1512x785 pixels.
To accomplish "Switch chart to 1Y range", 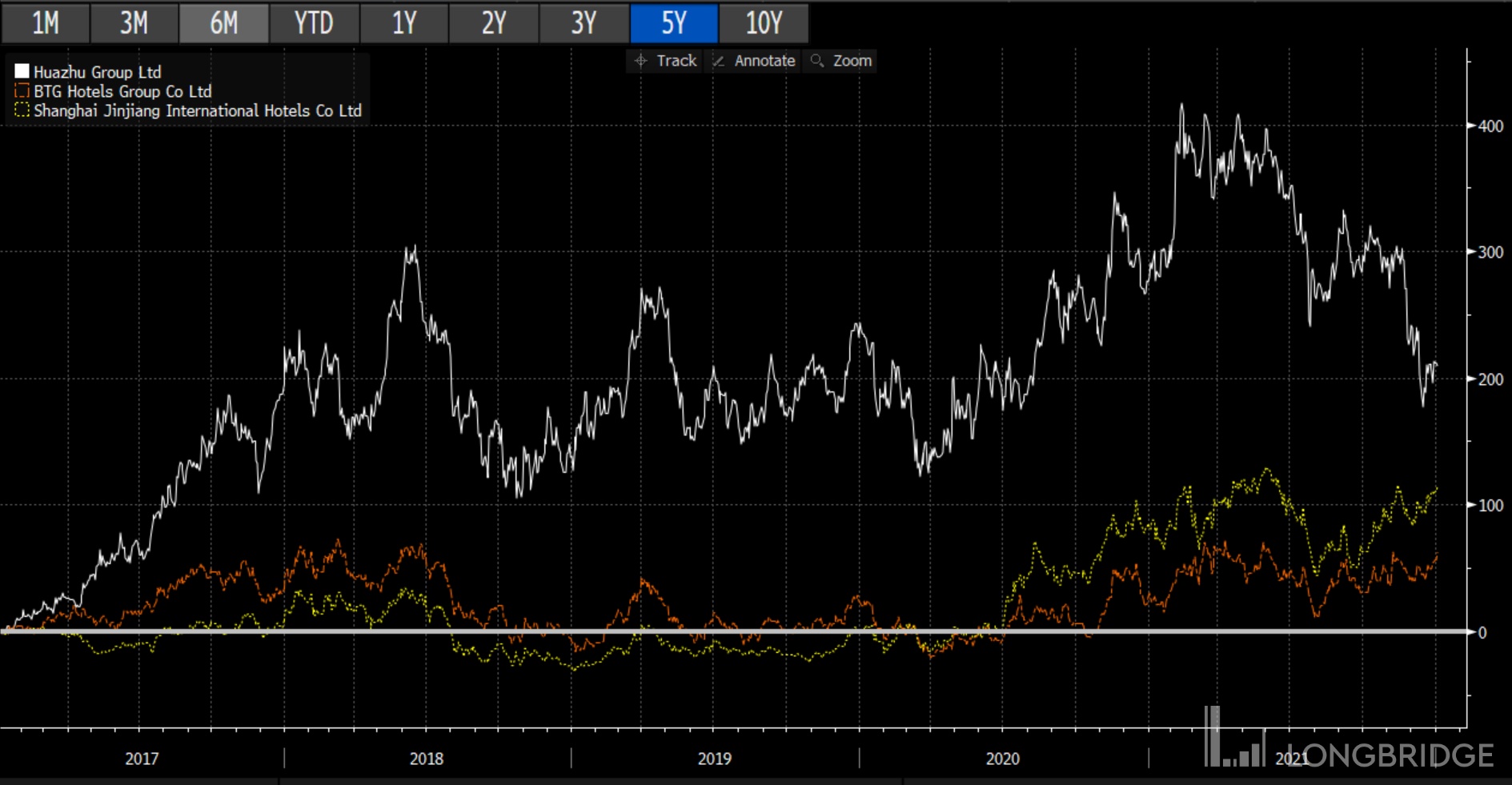I will 403,23.
